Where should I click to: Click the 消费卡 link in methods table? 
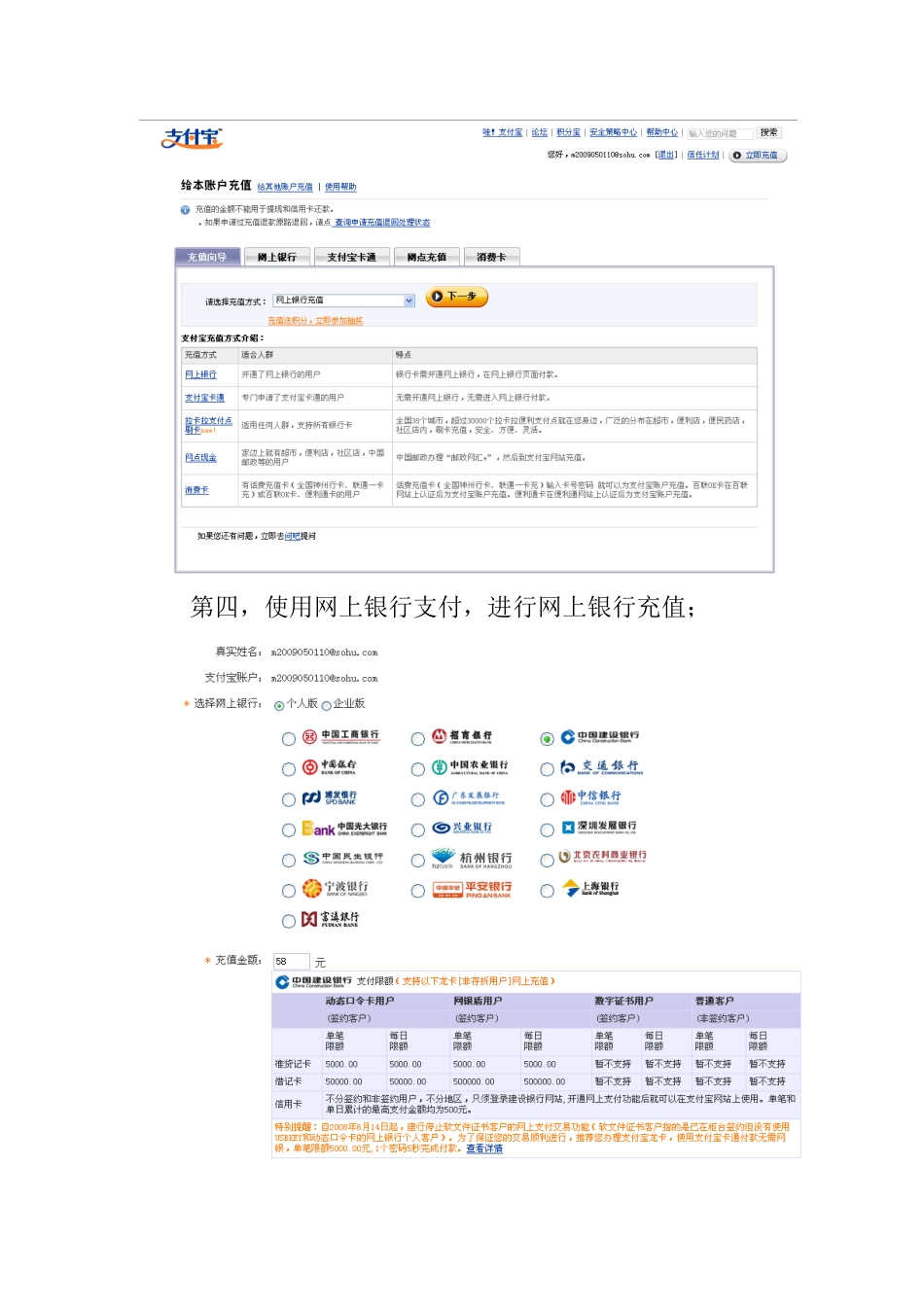(x=197, y=490)
